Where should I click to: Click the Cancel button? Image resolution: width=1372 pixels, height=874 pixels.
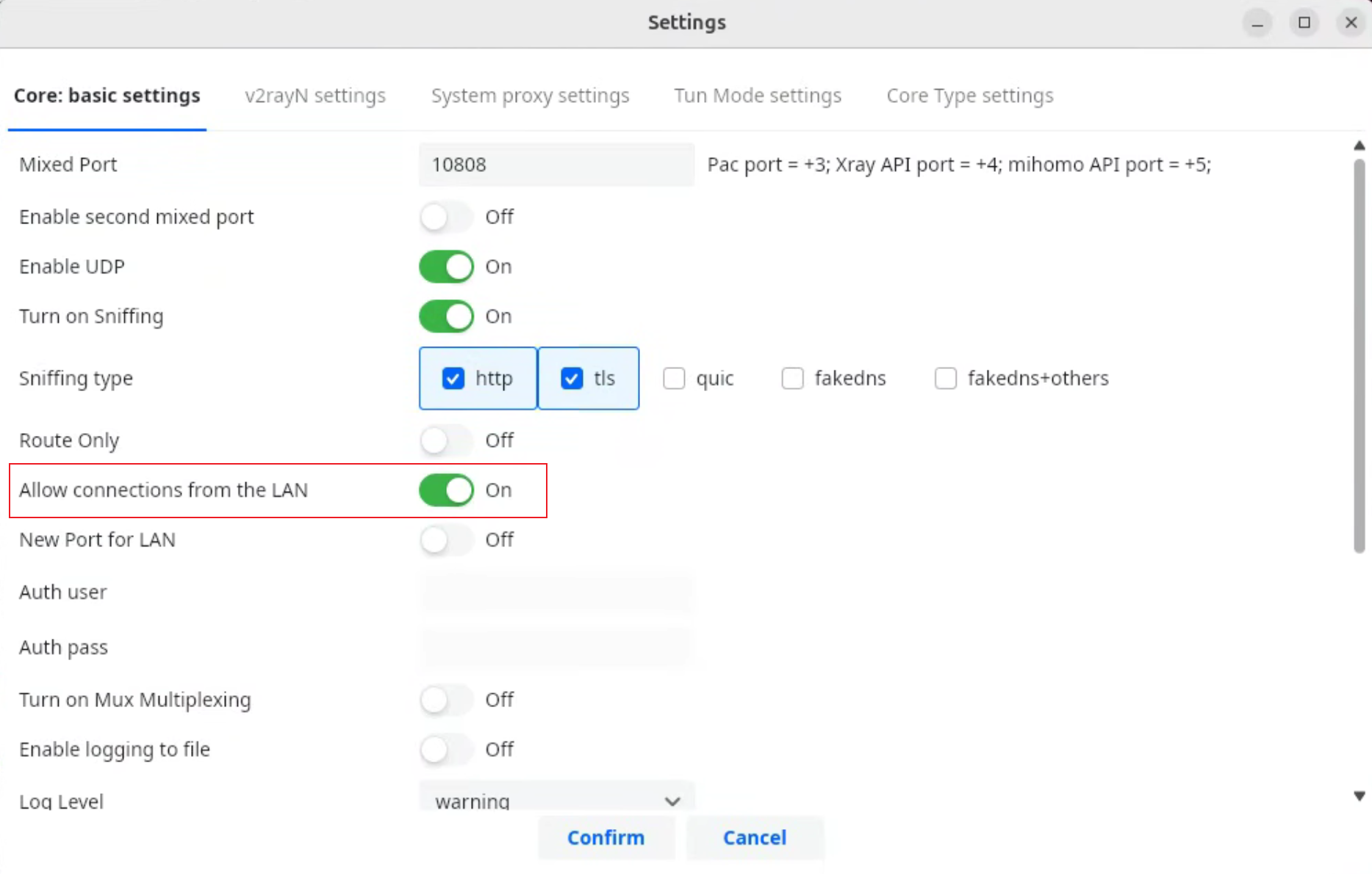pyautogui.click(x=754, y=837)
